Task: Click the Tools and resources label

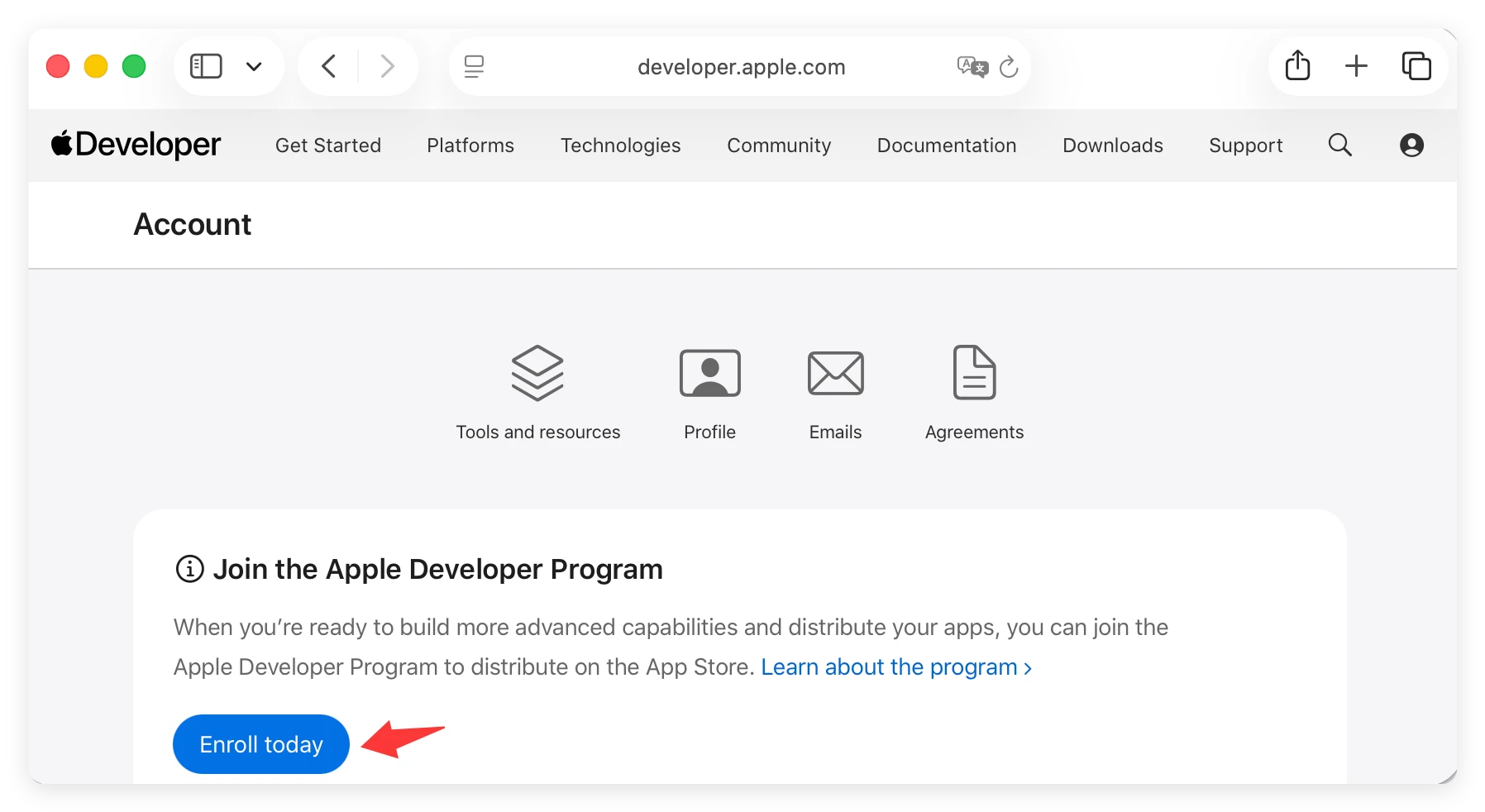Action: pos(538,432)
